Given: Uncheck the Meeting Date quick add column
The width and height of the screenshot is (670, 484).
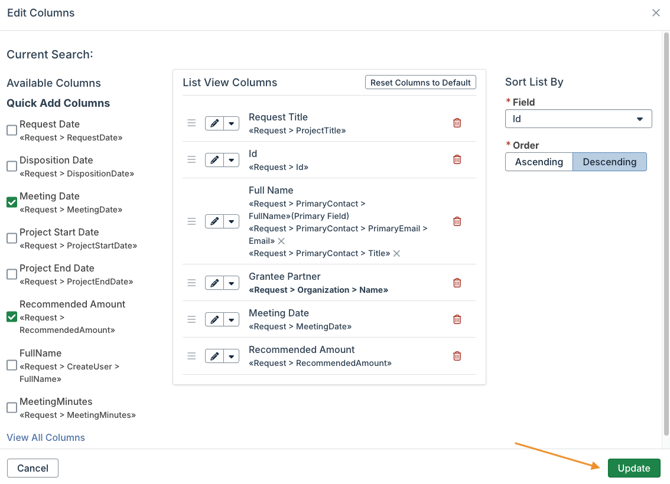Looking at the screenshot, I should tap(12, 202).
